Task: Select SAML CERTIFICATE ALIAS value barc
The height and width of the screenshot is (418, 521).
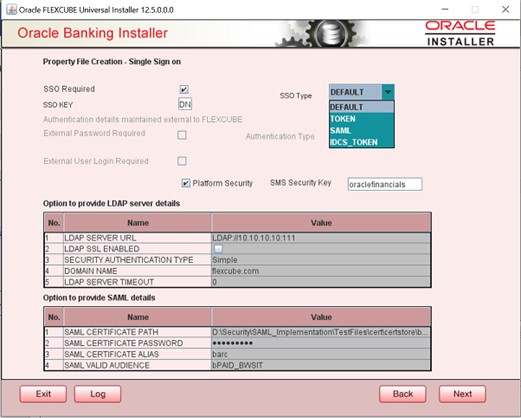Action: click(321, 354)
